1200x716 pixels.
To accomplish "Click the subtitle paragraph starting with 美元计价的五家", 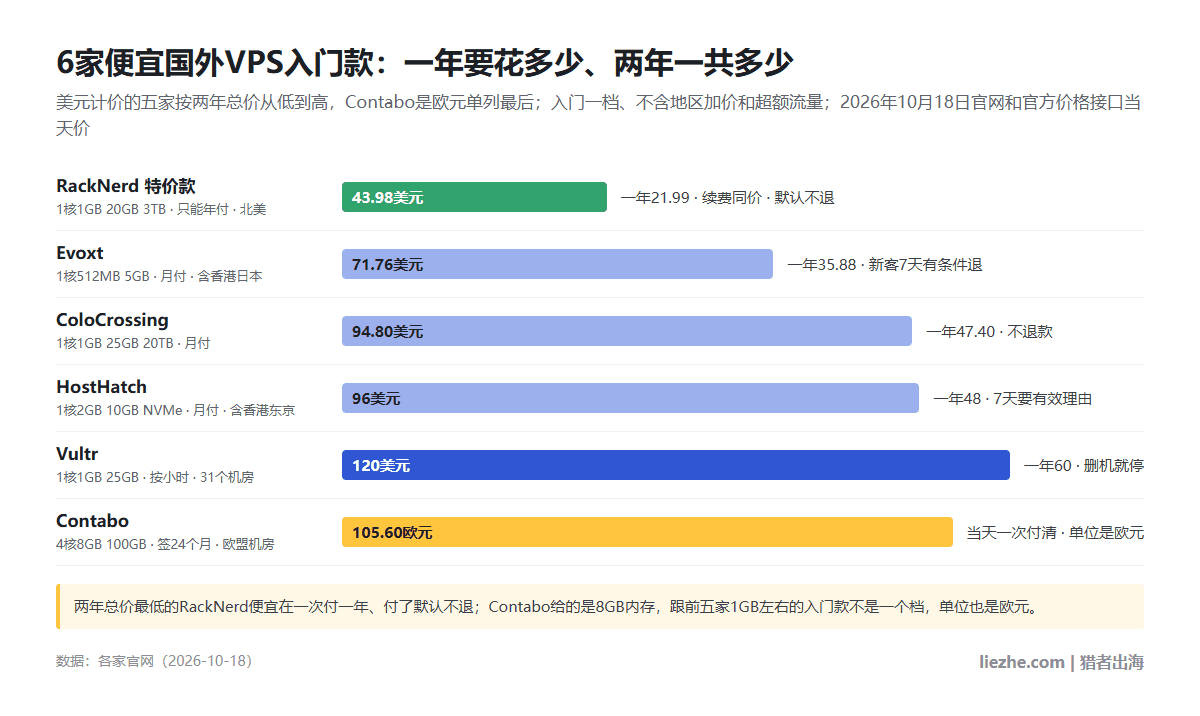I will pos(599,115).
